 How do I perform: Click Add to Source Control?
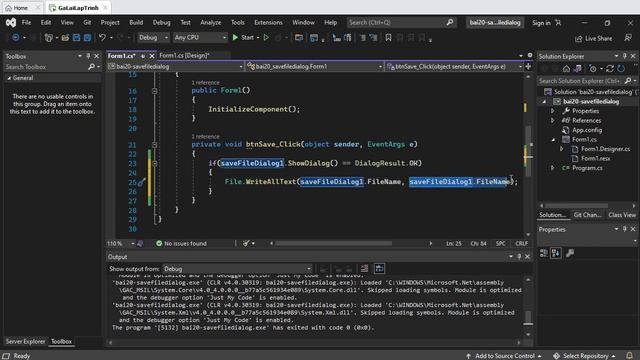(x=504, y=356)
